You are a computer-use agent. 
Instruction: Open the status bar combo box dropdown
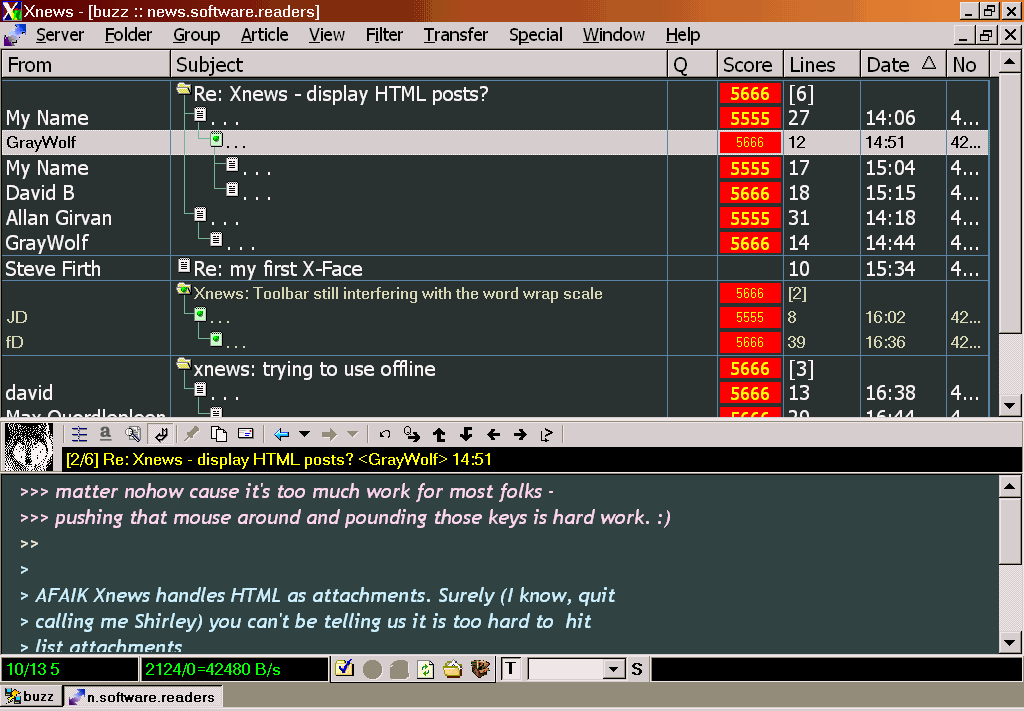[x=614, y=669]
